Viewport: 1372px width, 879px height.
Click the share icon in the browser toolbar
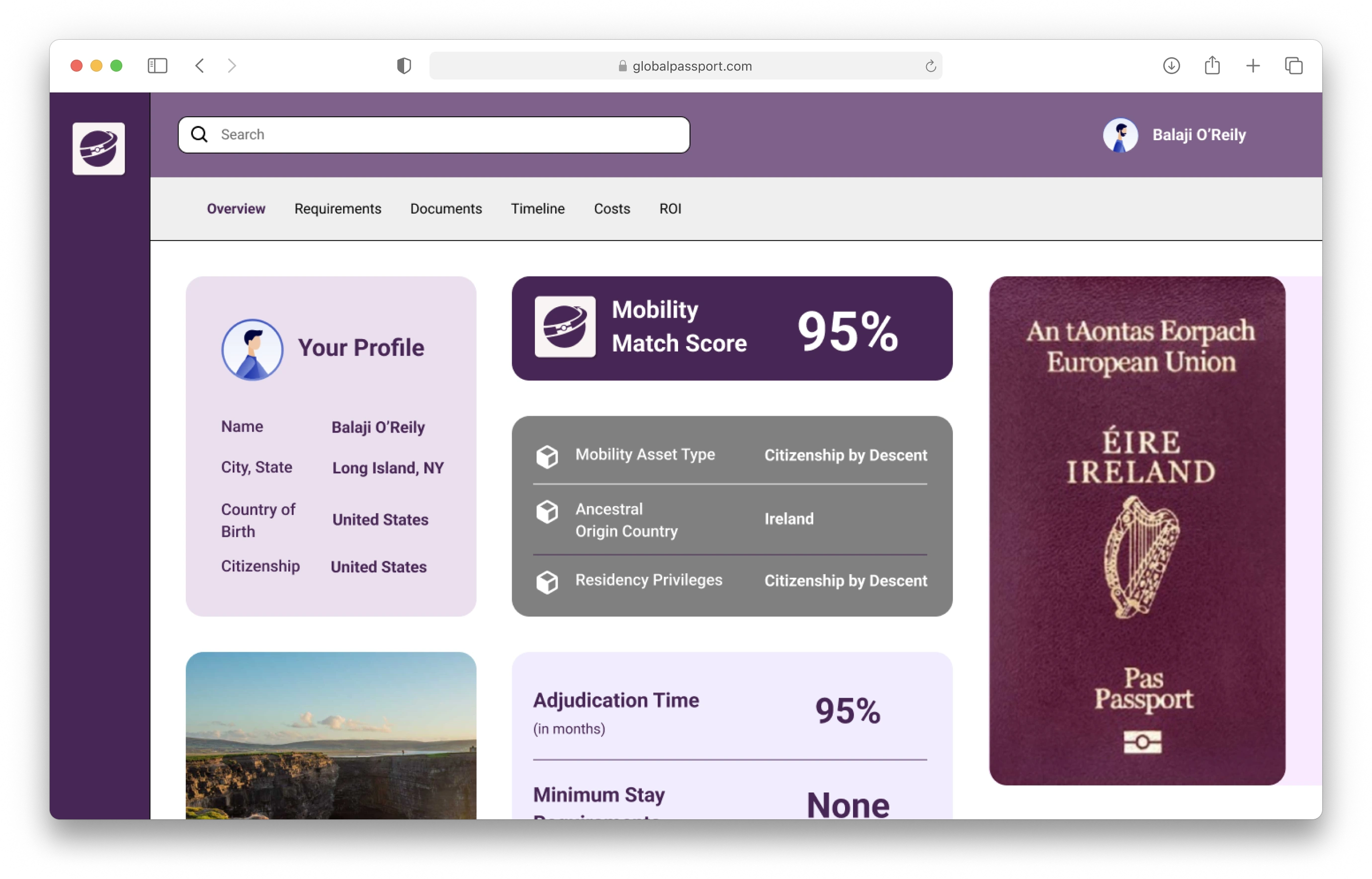[x=1212, y=66]
